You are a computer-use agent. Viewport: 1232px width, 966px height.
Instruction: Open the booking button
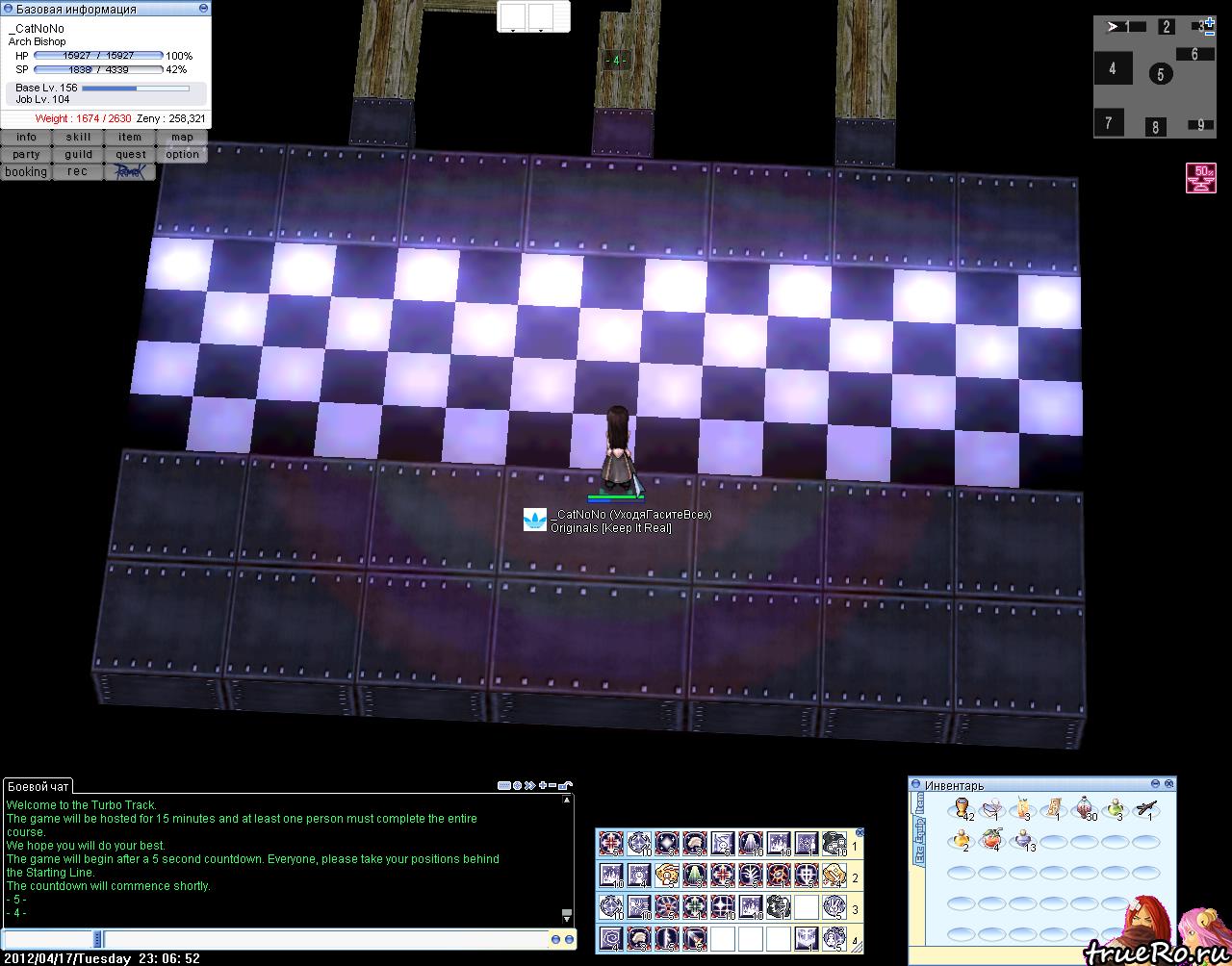point(26,171)
